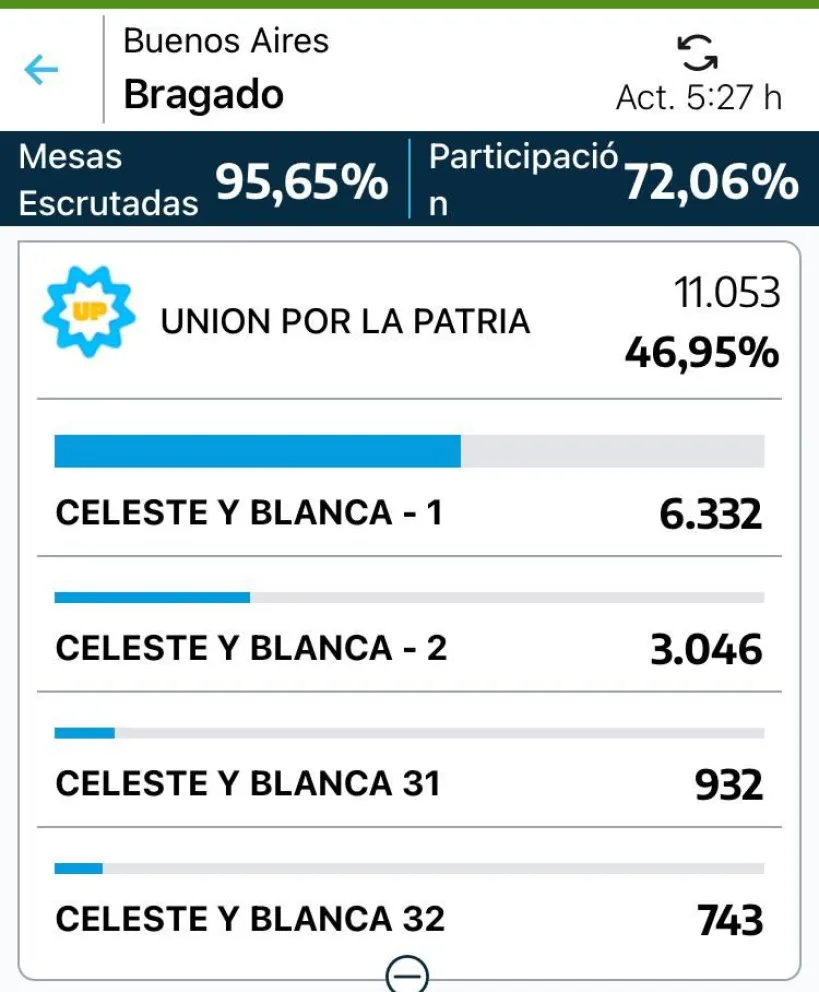This screenshot has height=992, width=819.
Task: Click the progress bar above Celeste y Blanca - 1
Action: (x=409, y=451)
